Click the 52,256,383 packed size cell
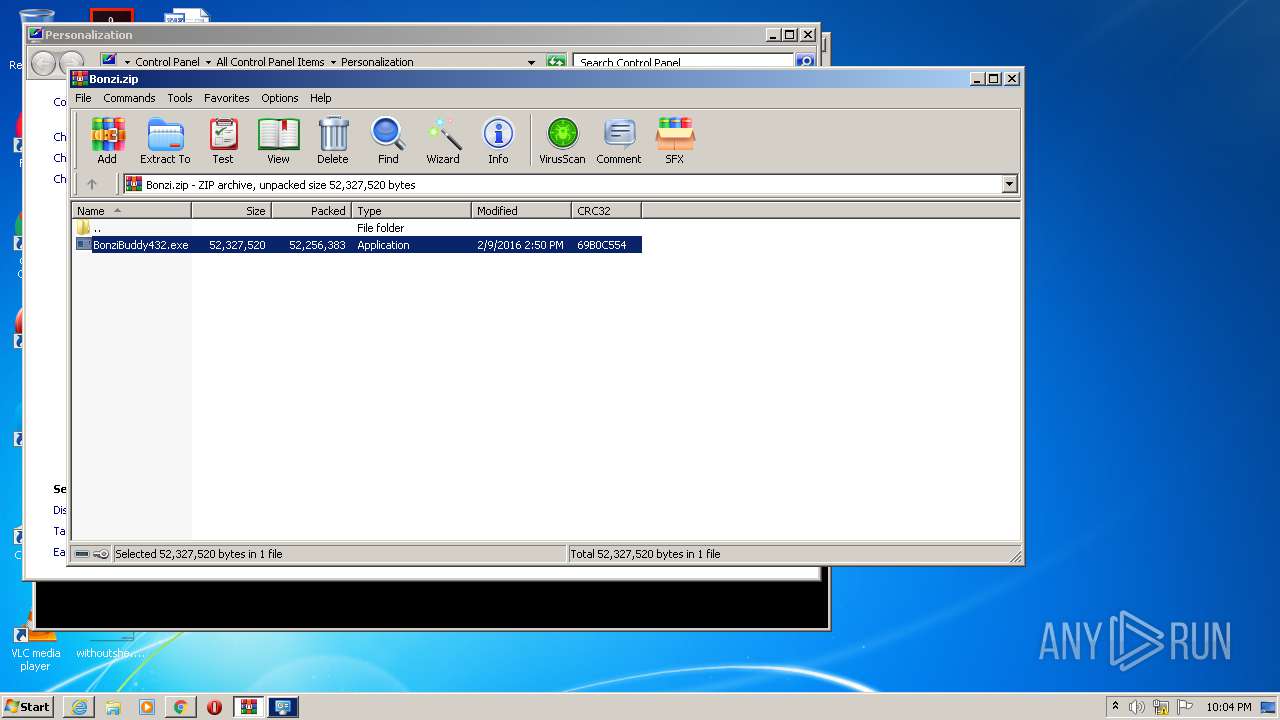1280x720 pixels. click(x=317, y=245)
